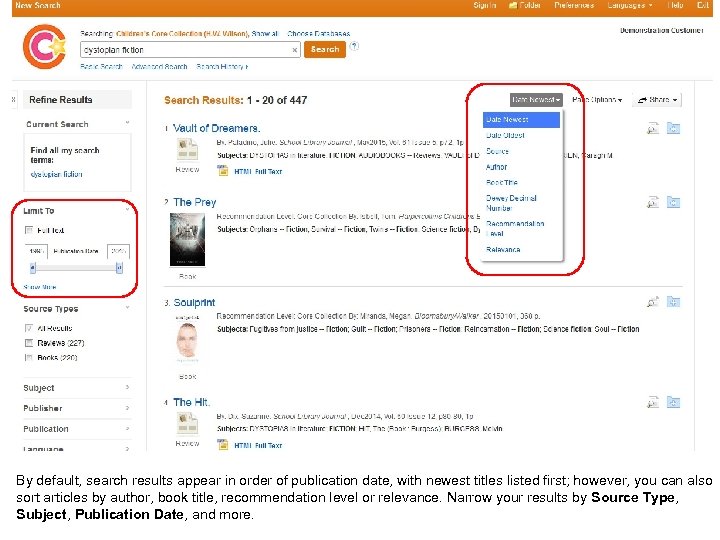Click the Exit link
Image resolution: width=720 pixels, height=540 pixels.
(x=703, y=6)
